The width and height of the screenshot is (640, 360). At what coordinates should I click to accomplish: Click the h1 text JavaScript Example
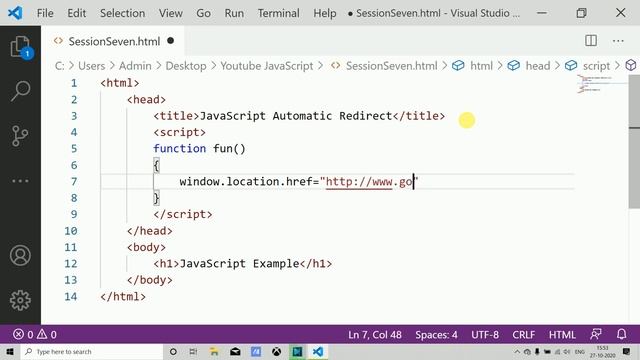pyautogui.click(x=240, y=264)
